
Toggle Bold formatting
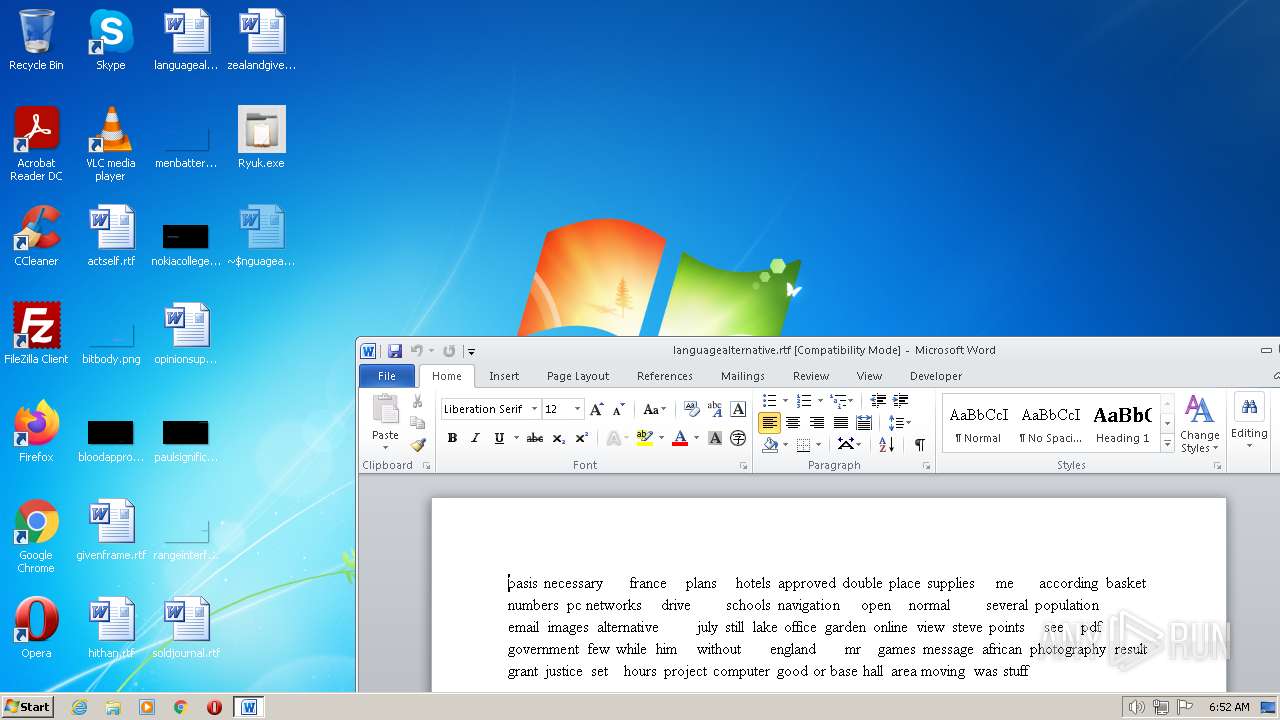[452, 438]
